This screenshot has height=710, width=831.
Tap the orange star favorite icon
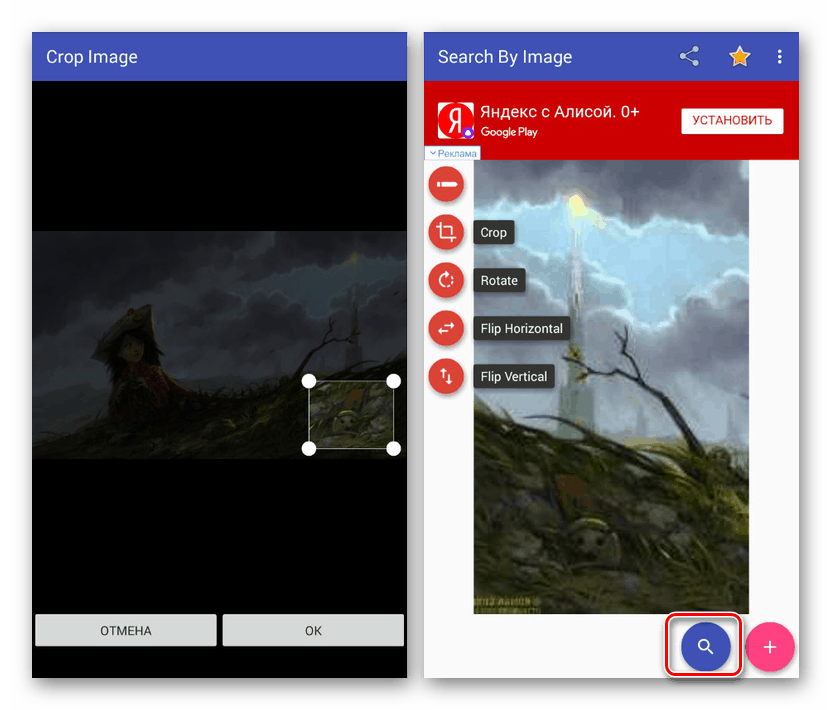[739, 56]
